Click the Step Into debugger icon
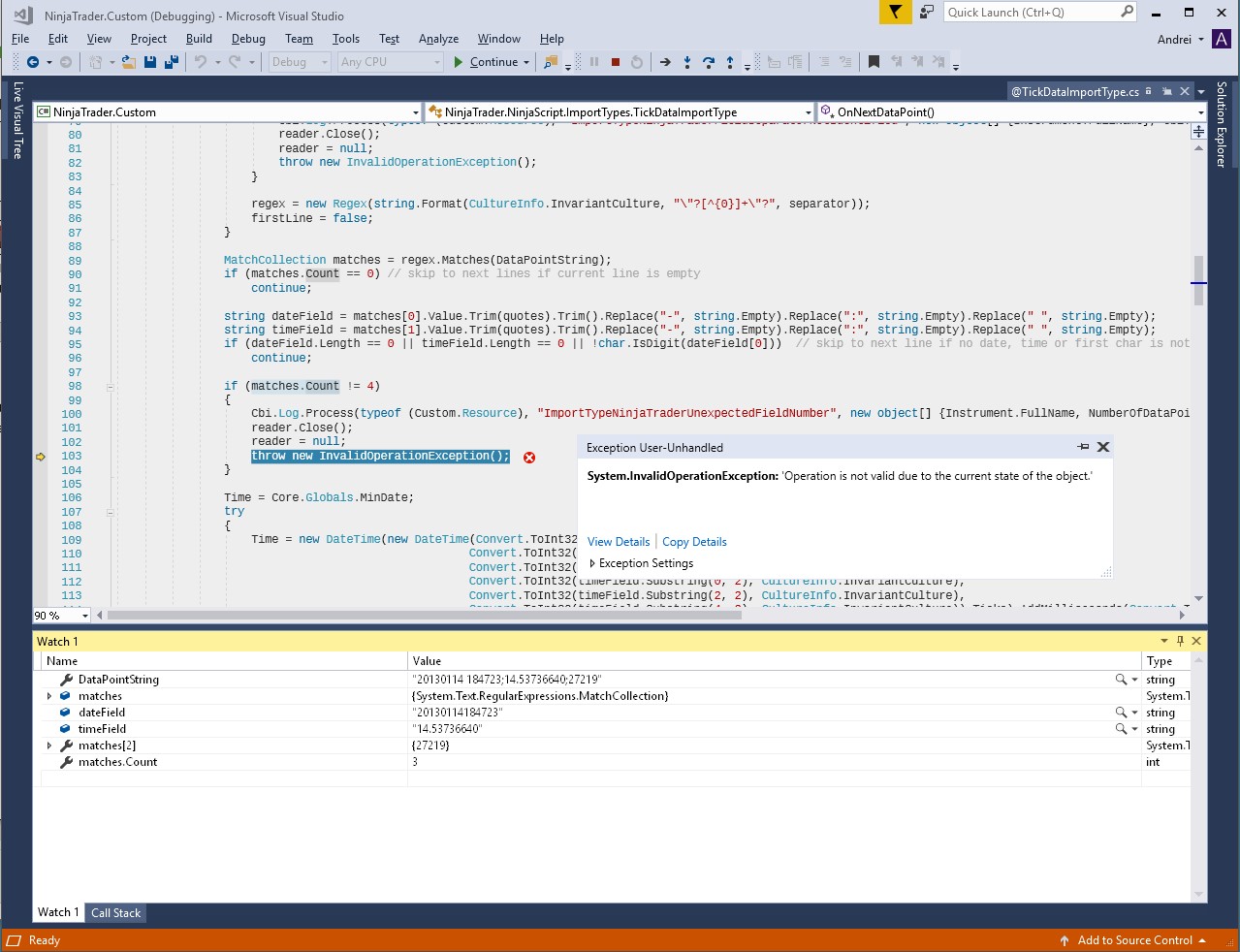This screenshot has height=952, width=1240. 687,62
